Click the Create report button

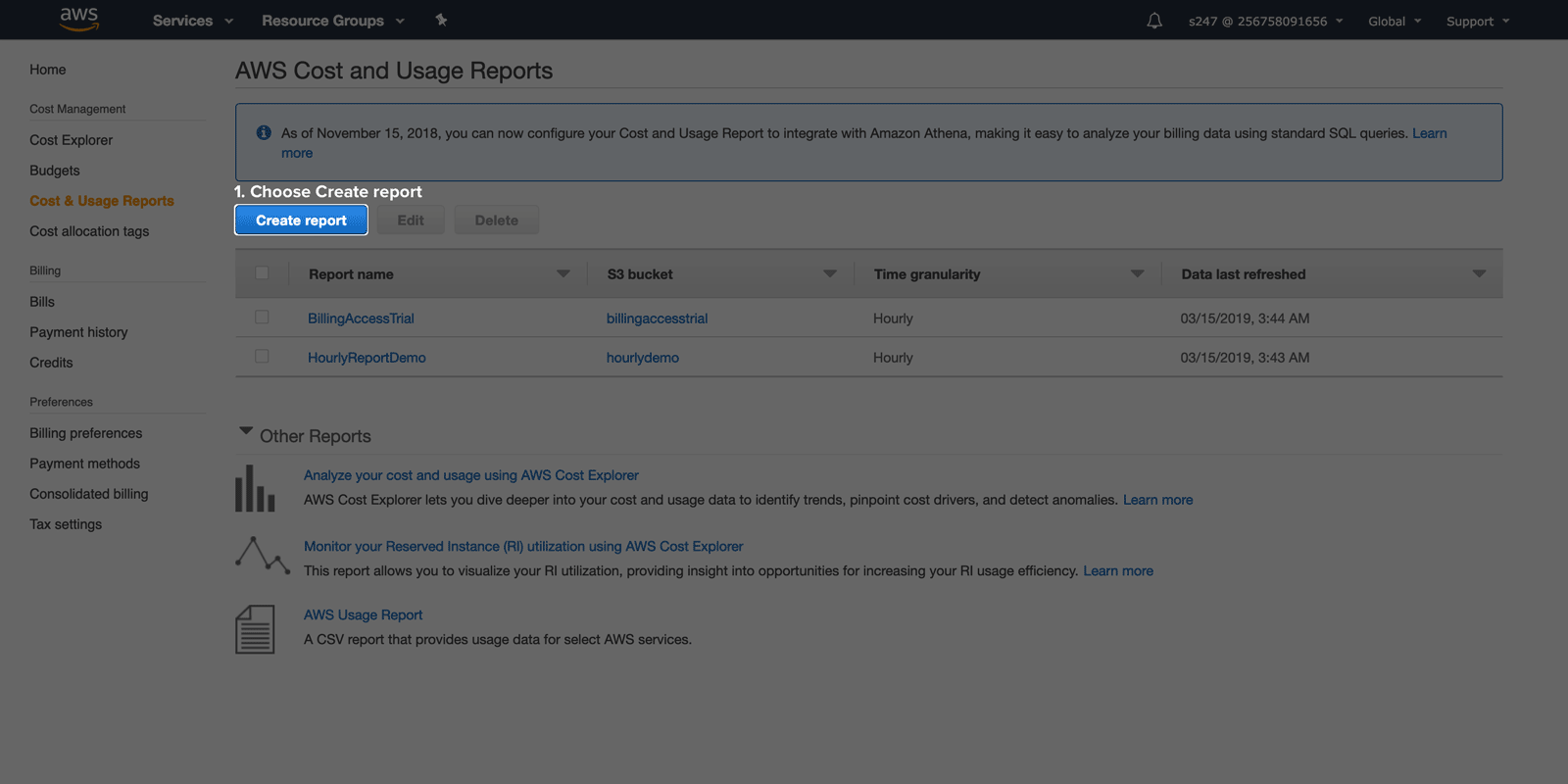301,220
